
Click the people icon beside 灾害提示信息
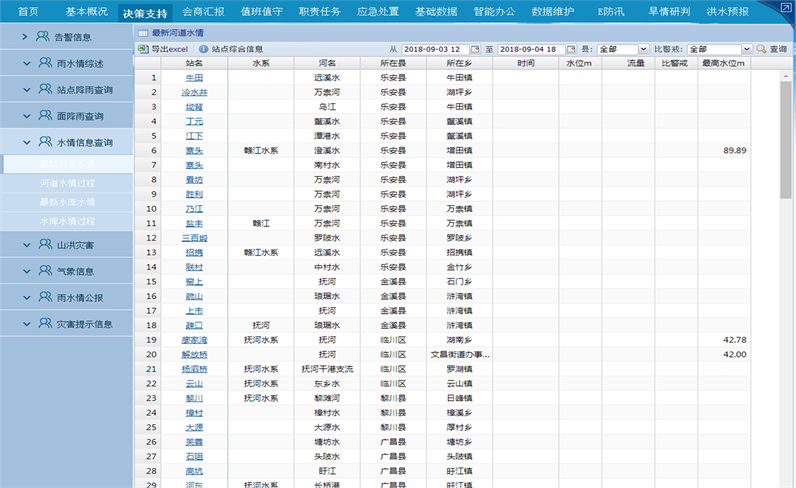tap(45, 323)
